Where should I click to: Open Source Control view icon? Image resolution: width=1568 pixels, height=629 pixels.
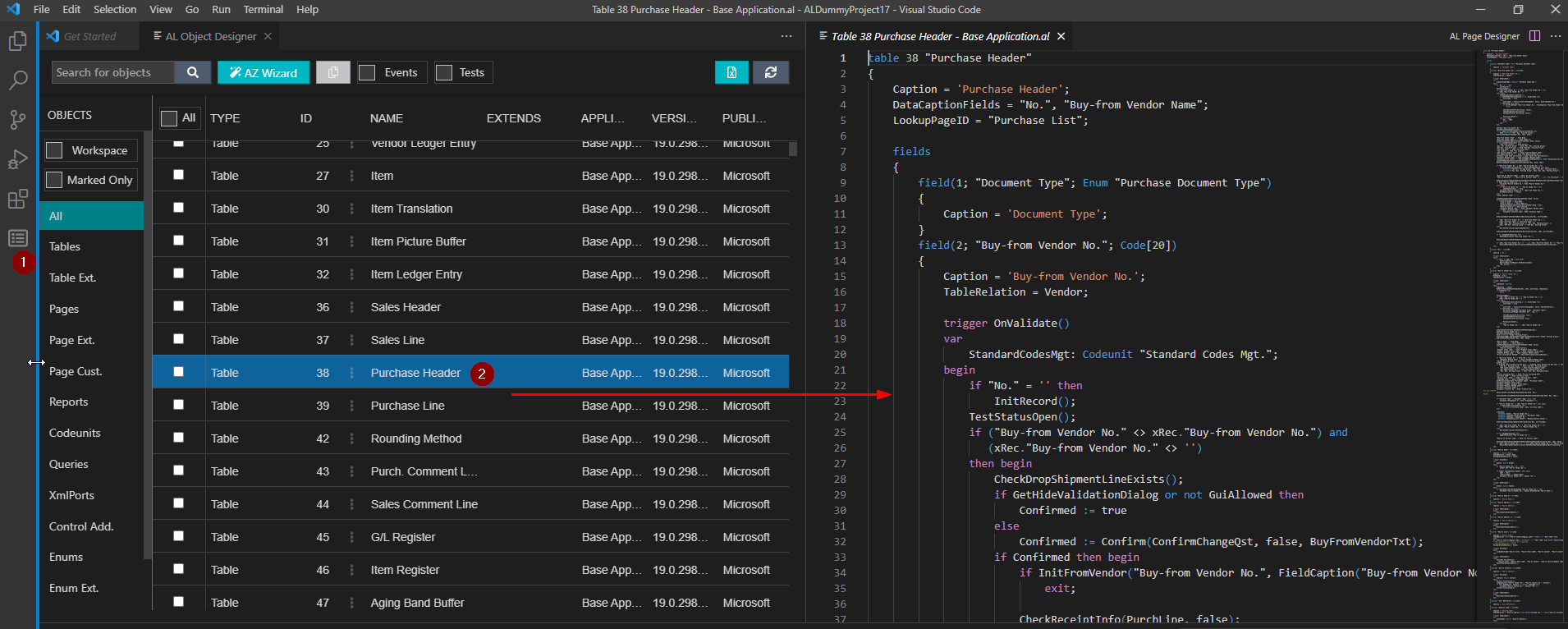click(x=17, y=120)
